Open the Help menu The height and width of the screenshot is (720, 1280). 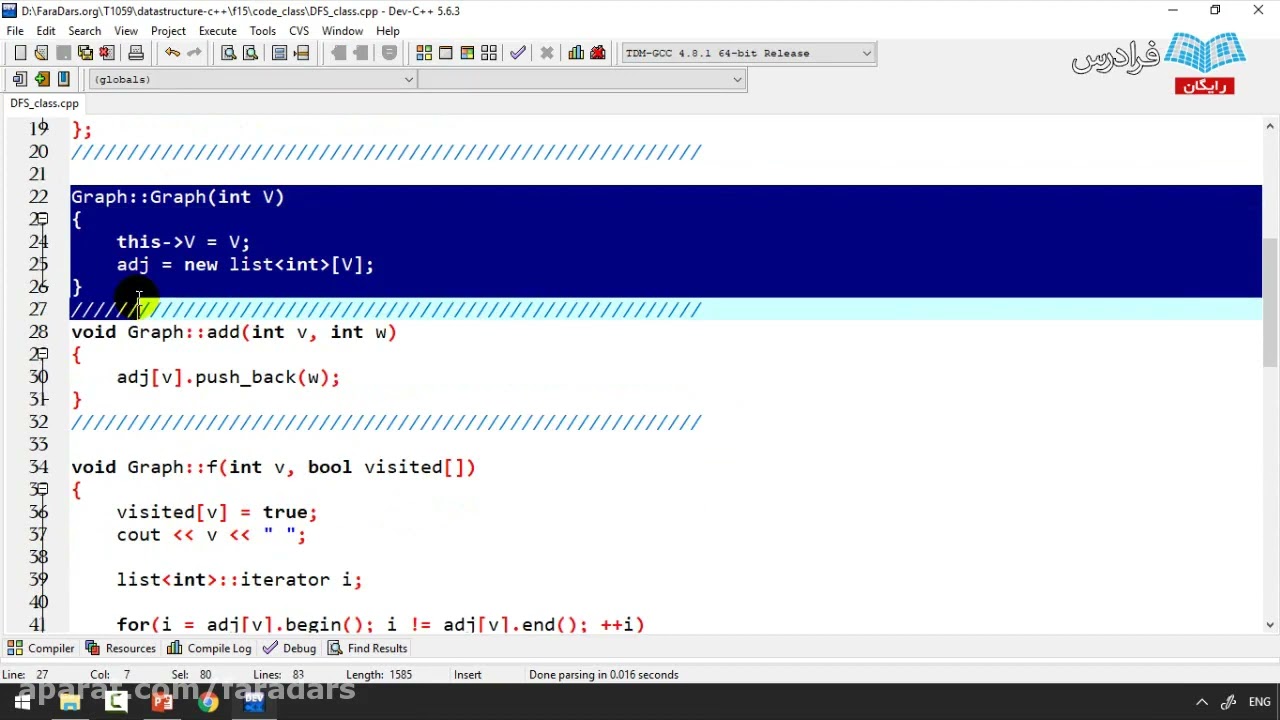(x=388, y=31)
